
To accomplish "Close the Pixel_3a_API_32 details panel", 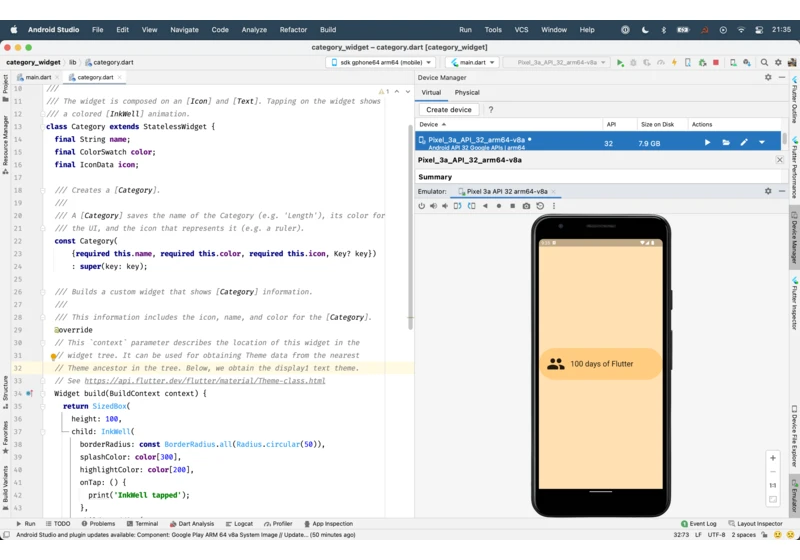I will pyautogui.click(x=780, y=160).
